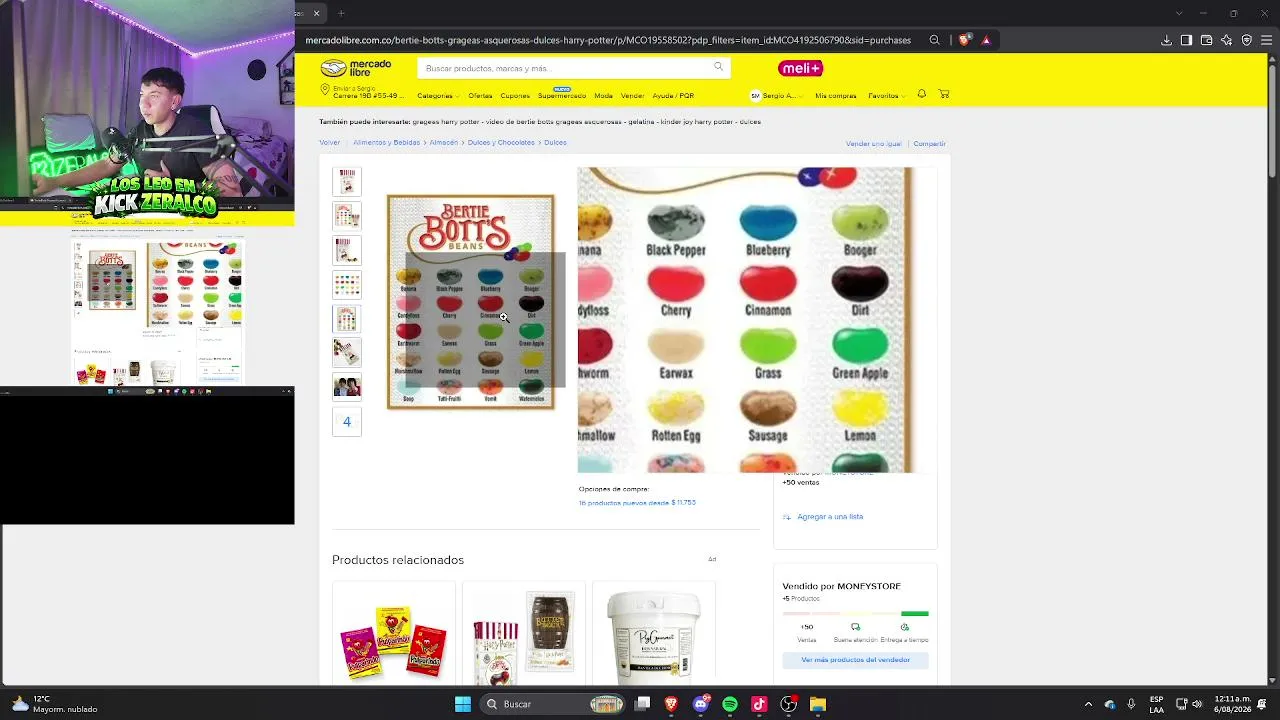This screenshot has height=720, width=1280.
Task: Open the browser hamburger menu
Action: point(1266,40)
